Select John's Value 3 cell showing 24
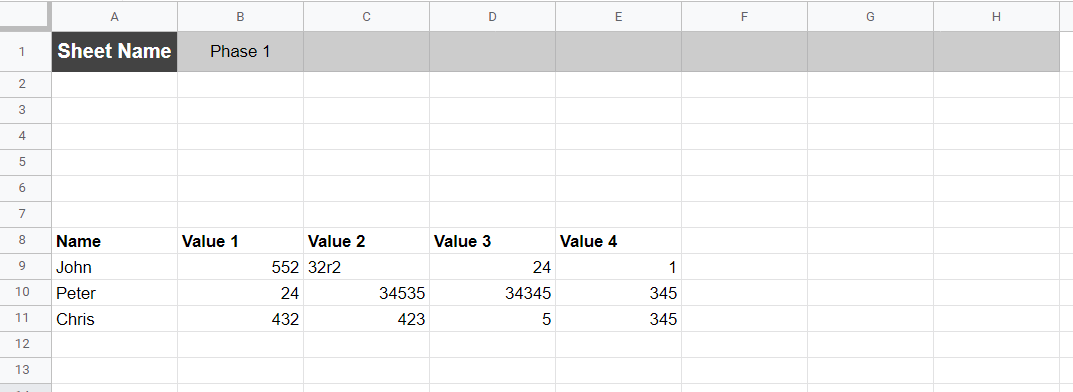Viewport: 1073px width, 392px height. 492,267
